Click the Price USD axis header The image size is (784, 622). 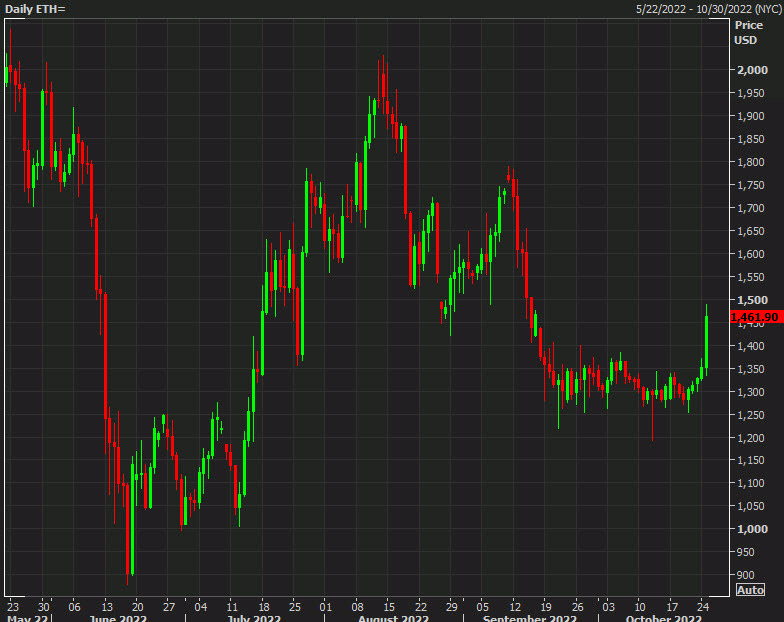pos(747,32)
